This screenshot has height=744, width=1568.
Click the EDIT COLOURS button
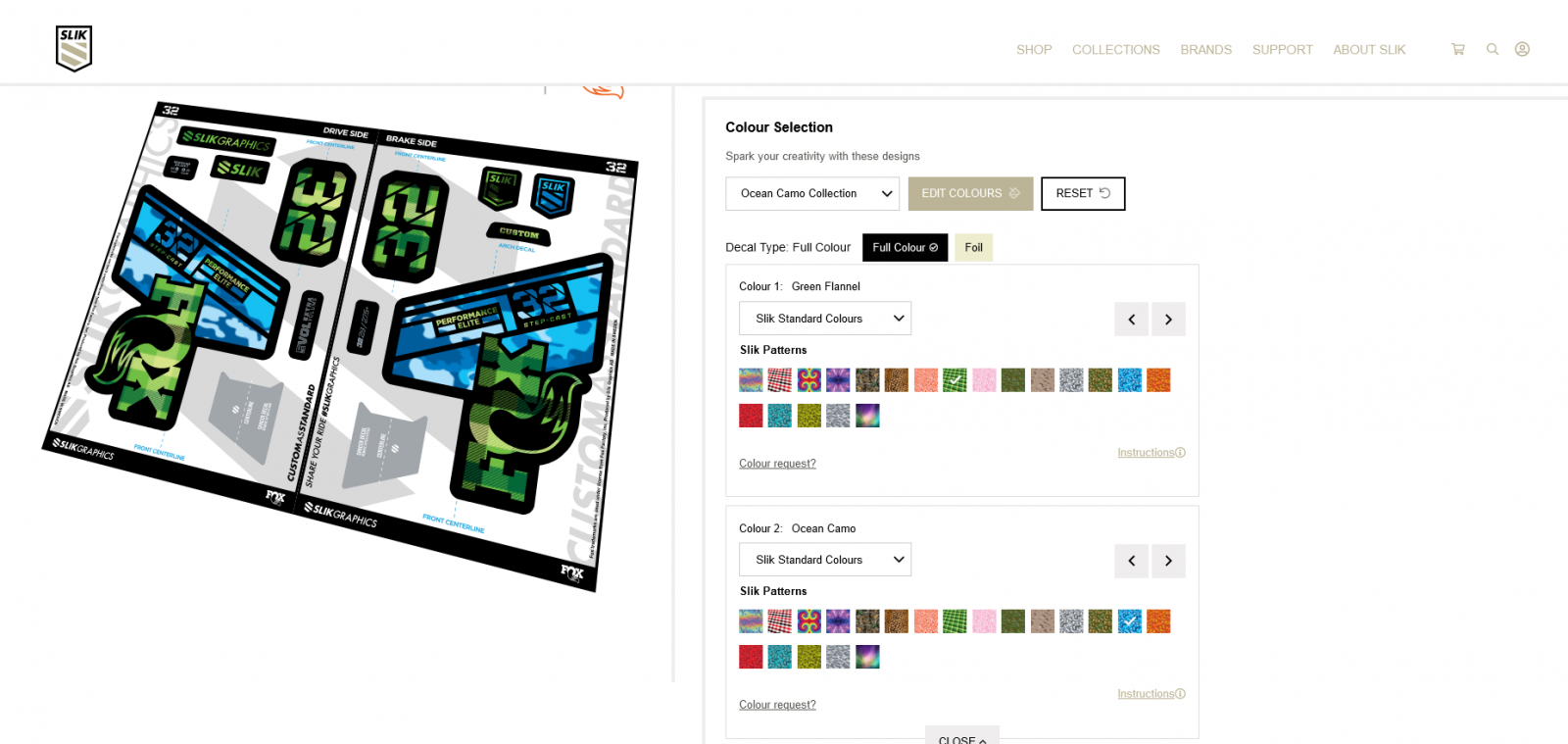pyautogui.click(x=970, y=194)
